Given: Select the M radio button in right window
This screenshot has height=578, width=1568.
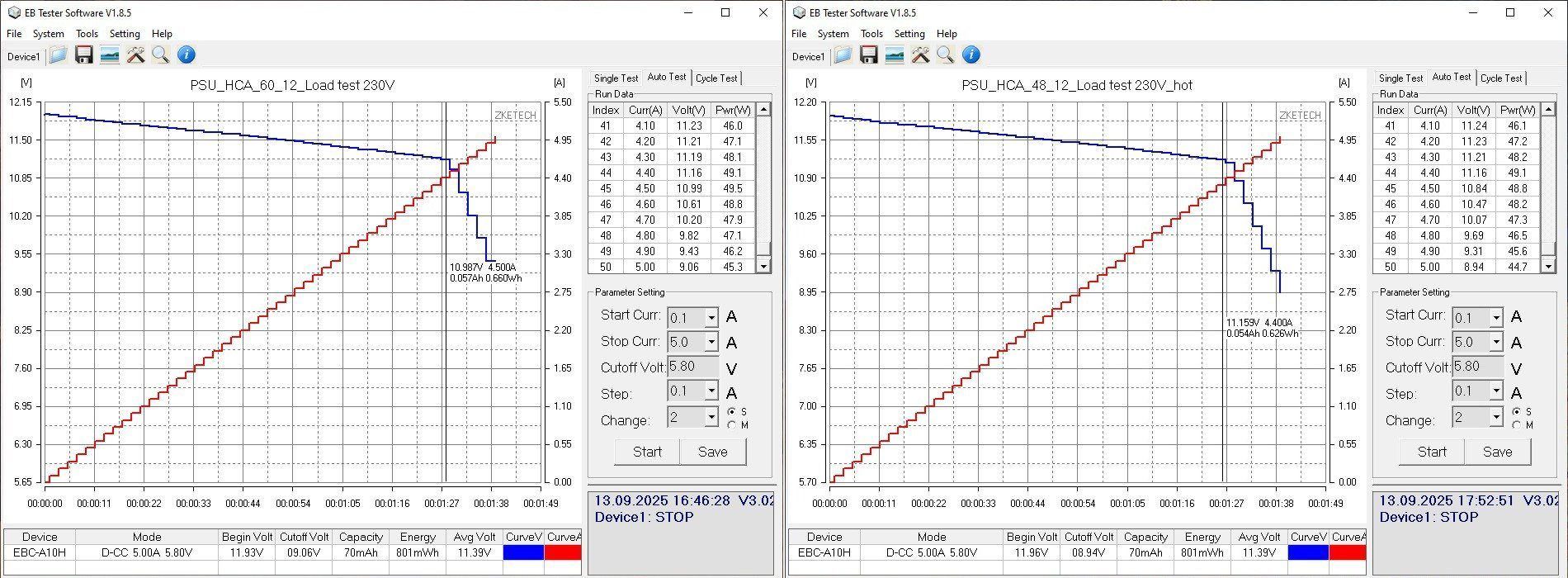Looking at the screenshot, I should point(1516,425).
